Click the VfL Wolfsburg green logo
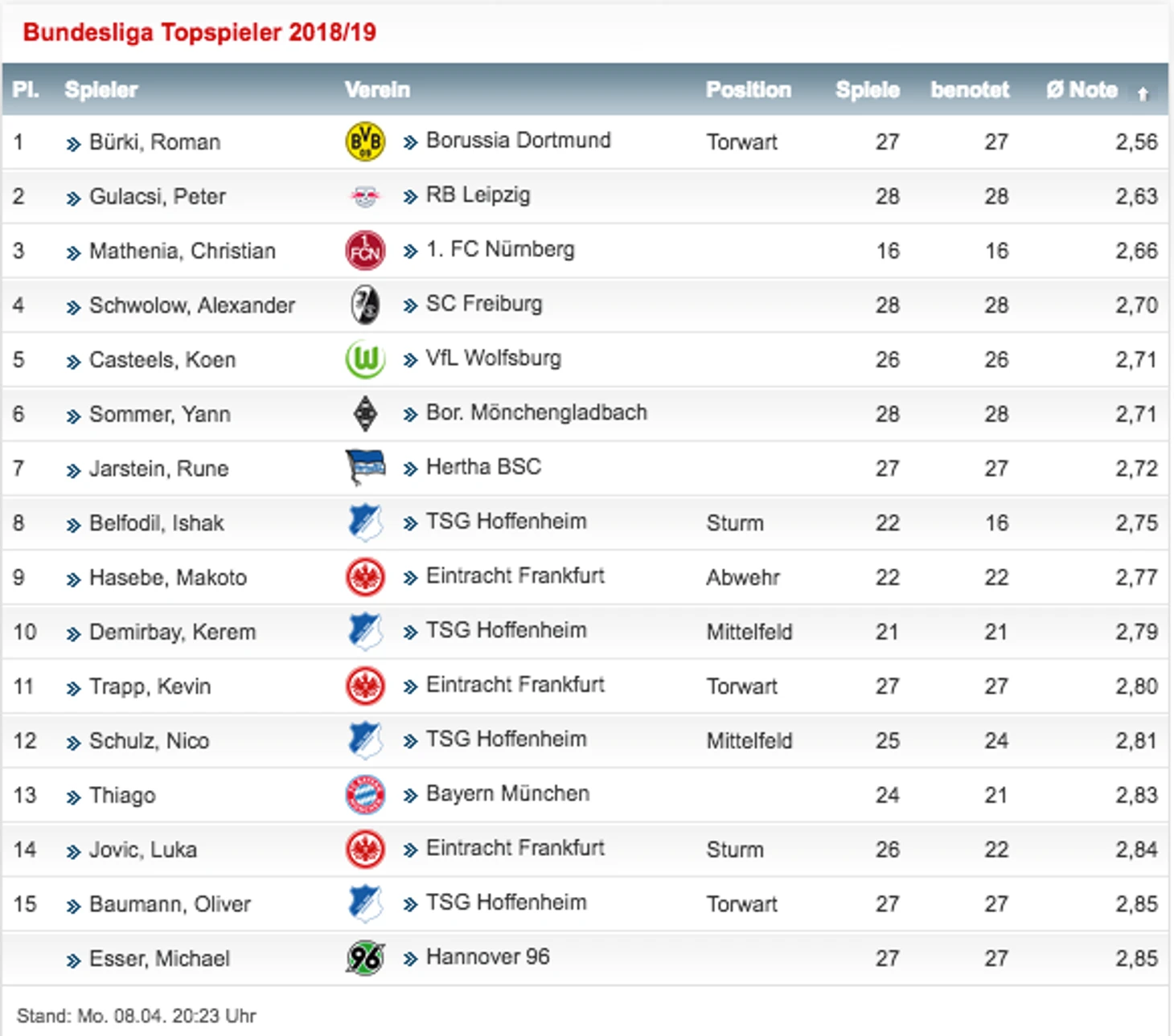The height and width of the screenshot is (1036, 1174). tap(364, 359)
